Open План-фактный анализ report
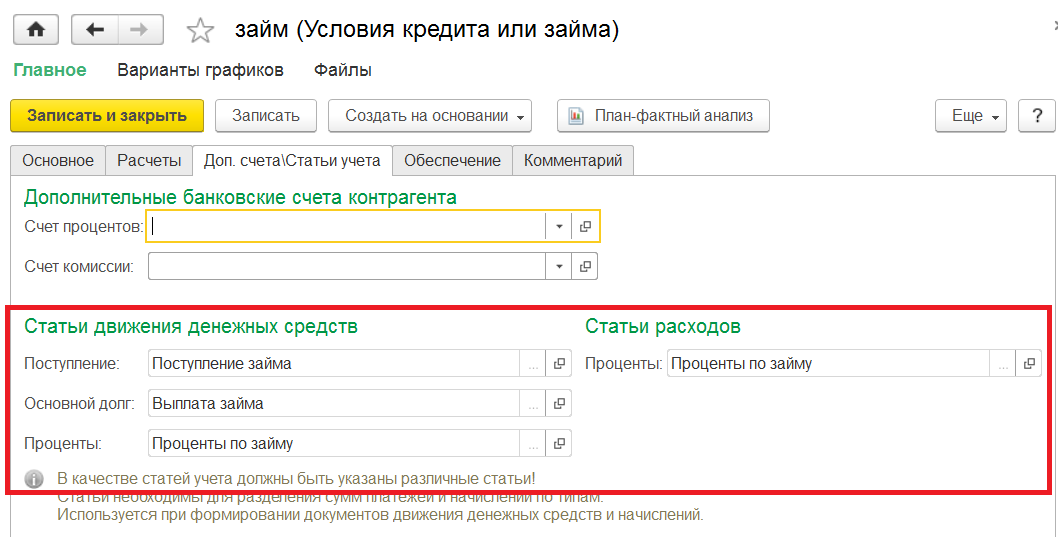This screenshot has height=537, width=1058. click(663, 116)
